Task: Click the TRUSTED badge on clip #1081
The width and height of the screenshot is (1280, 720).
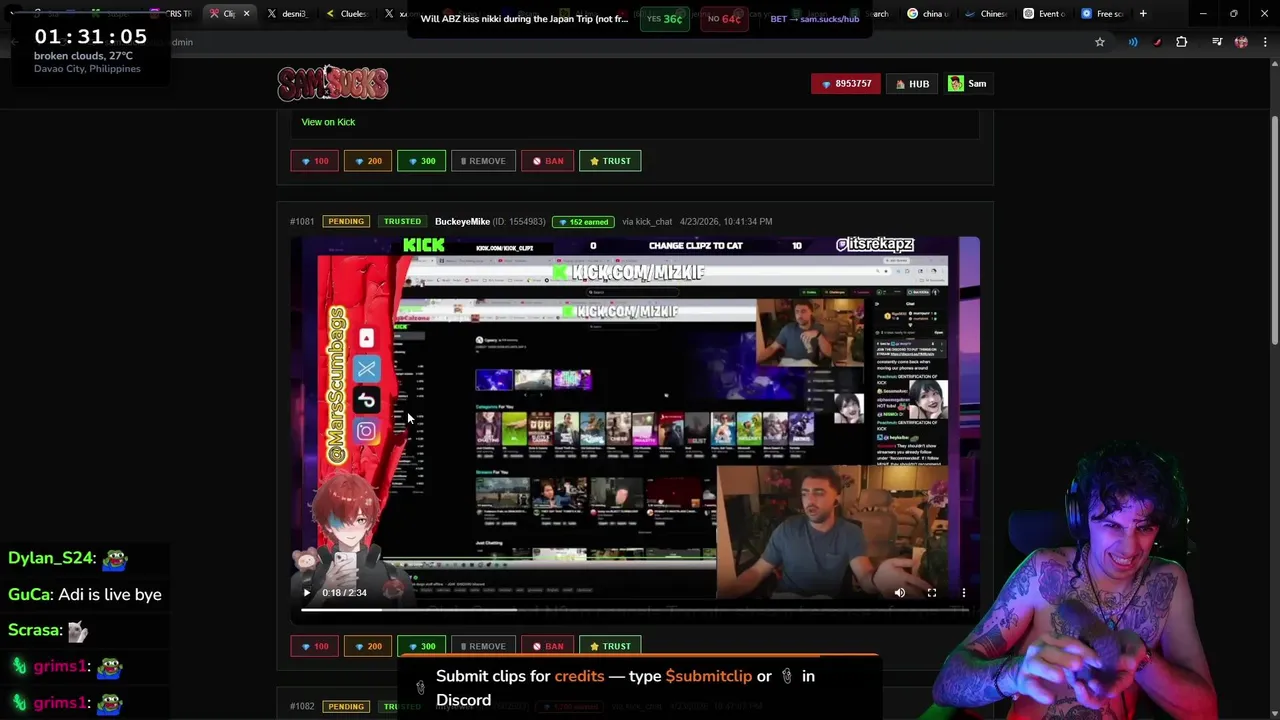Action: coord(402,221)
